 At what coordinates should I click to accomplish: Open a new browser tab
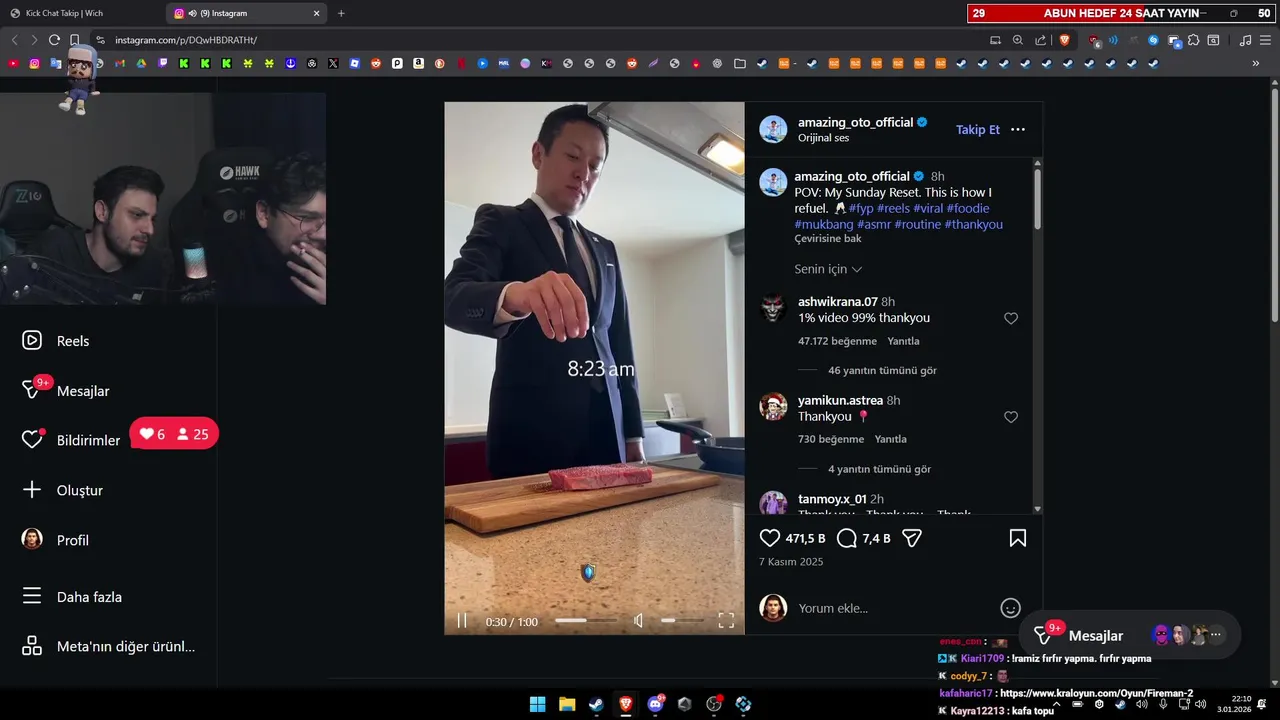341,13
